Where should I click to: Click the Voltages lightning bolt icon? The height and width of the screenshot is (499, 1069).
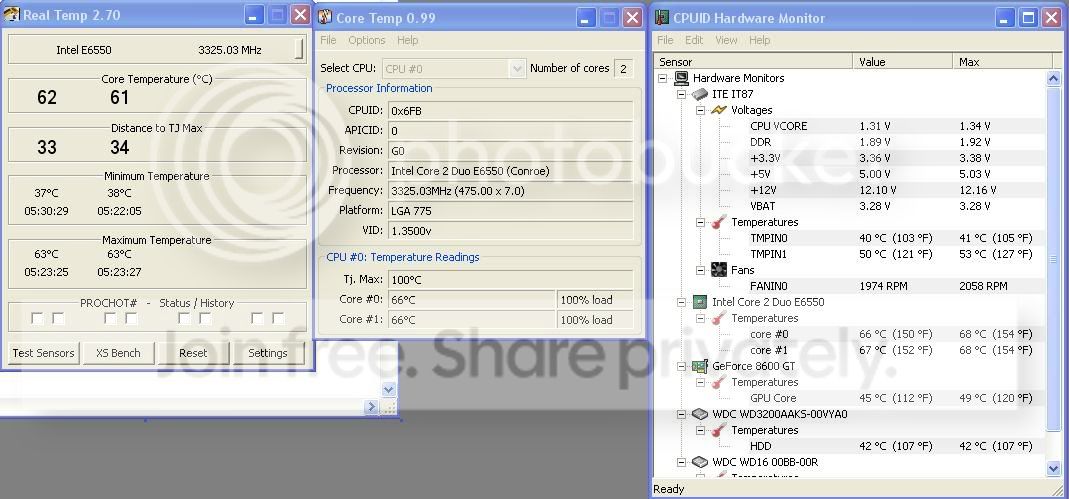719,110
